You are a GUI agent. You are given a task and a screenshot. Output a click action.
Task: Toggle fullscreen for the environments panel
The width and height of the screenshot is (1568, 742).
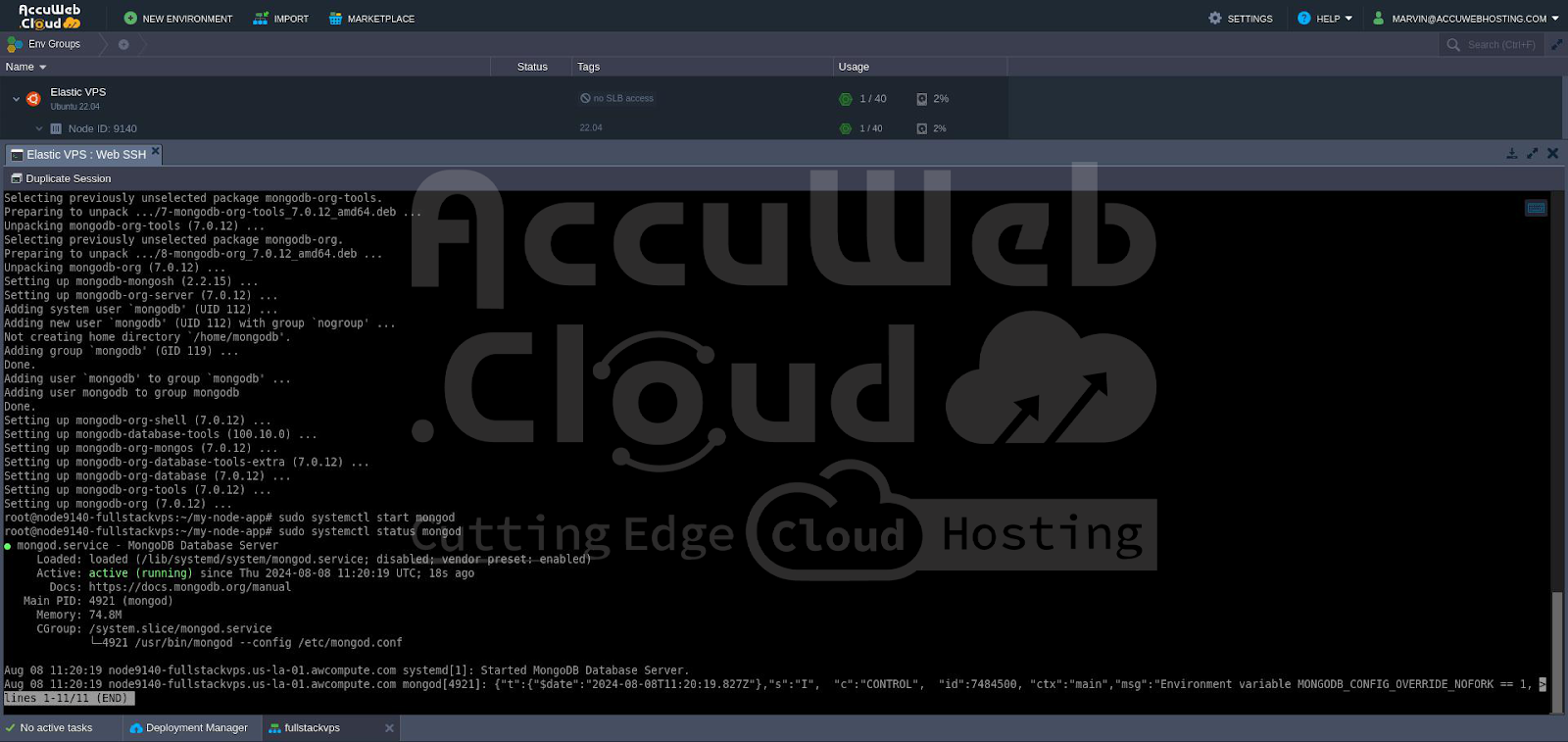tap(1556, 45)
